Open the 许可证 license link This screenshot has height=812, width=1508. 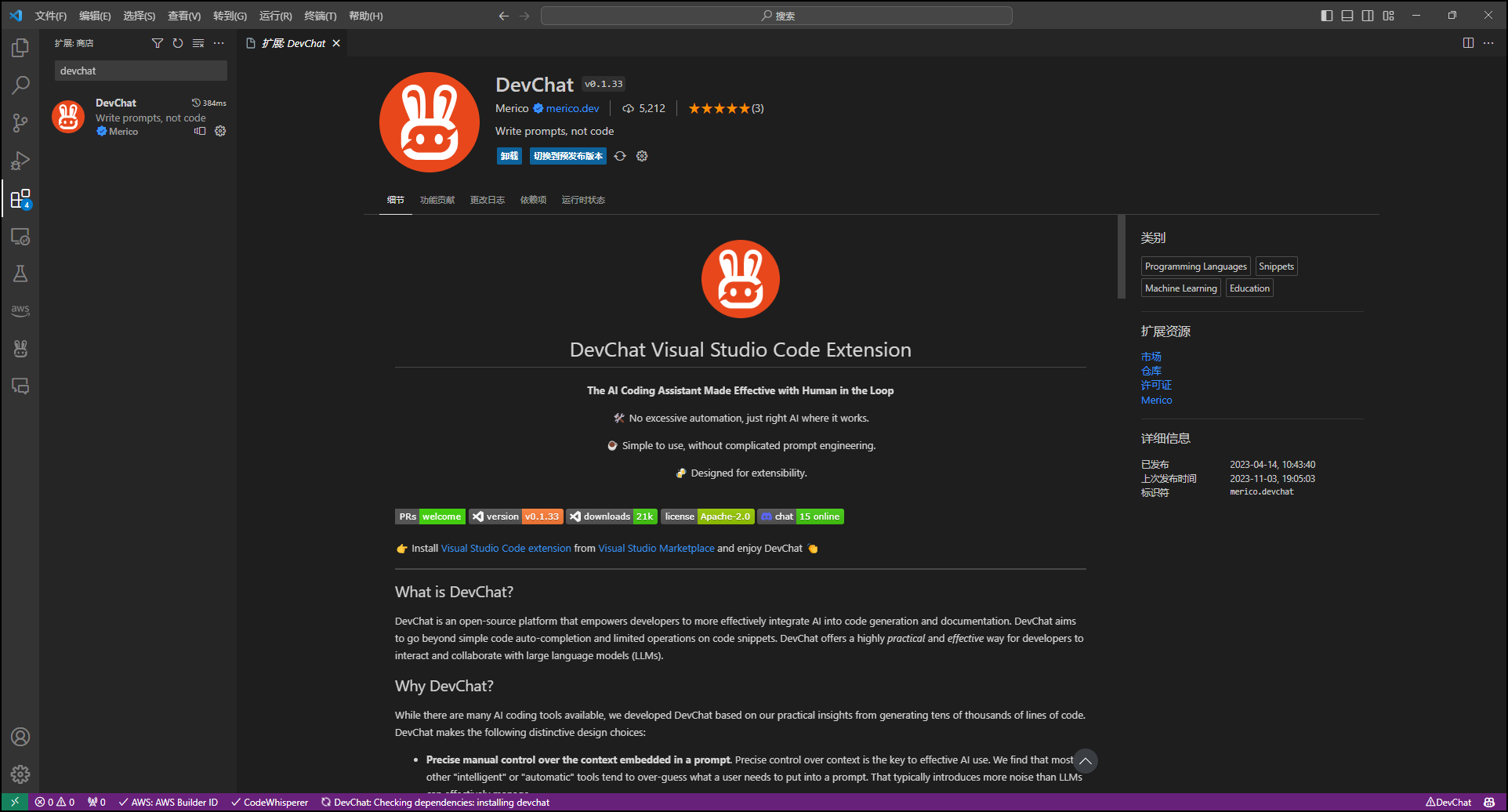[x=1156, y=385]
